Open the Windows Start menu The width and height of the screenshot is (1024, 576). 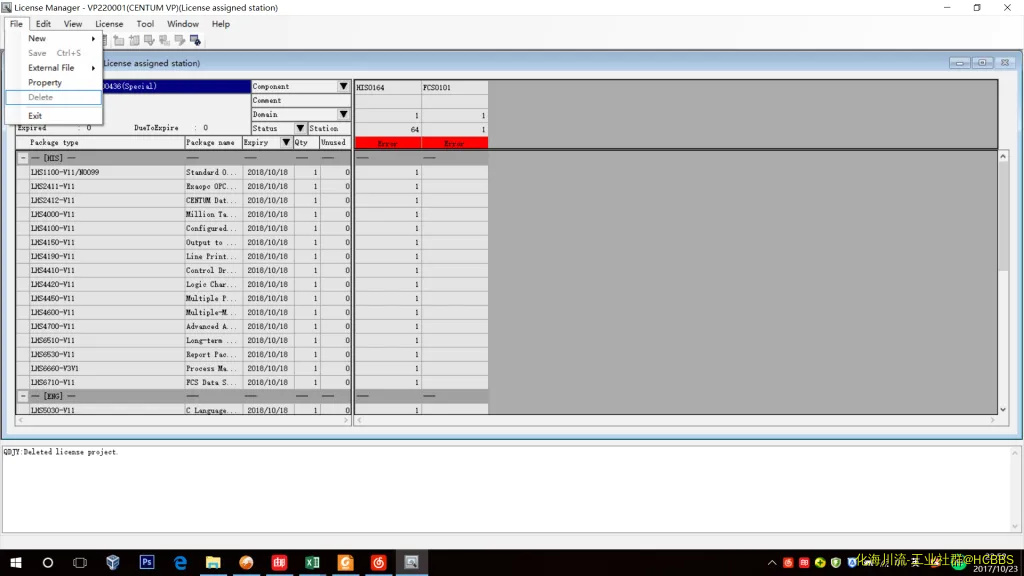[16, 562]
